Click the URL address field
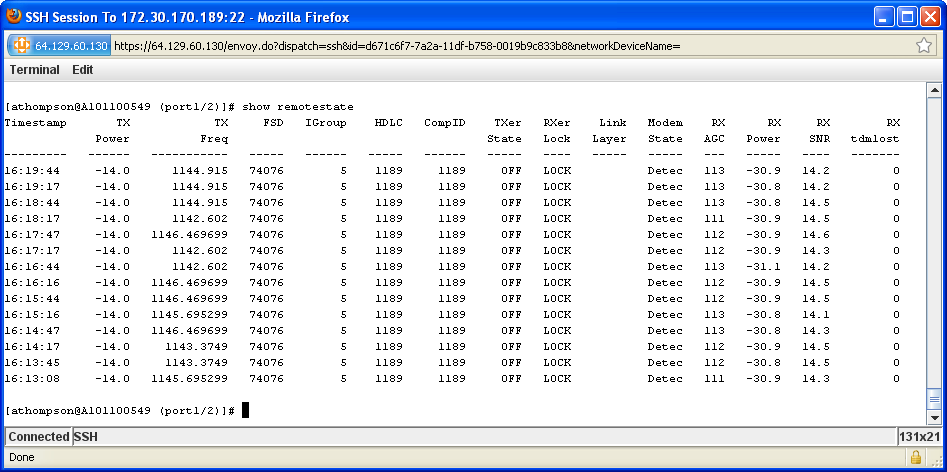The width and height of the screenshot is (947, 472). coord(500,46)
